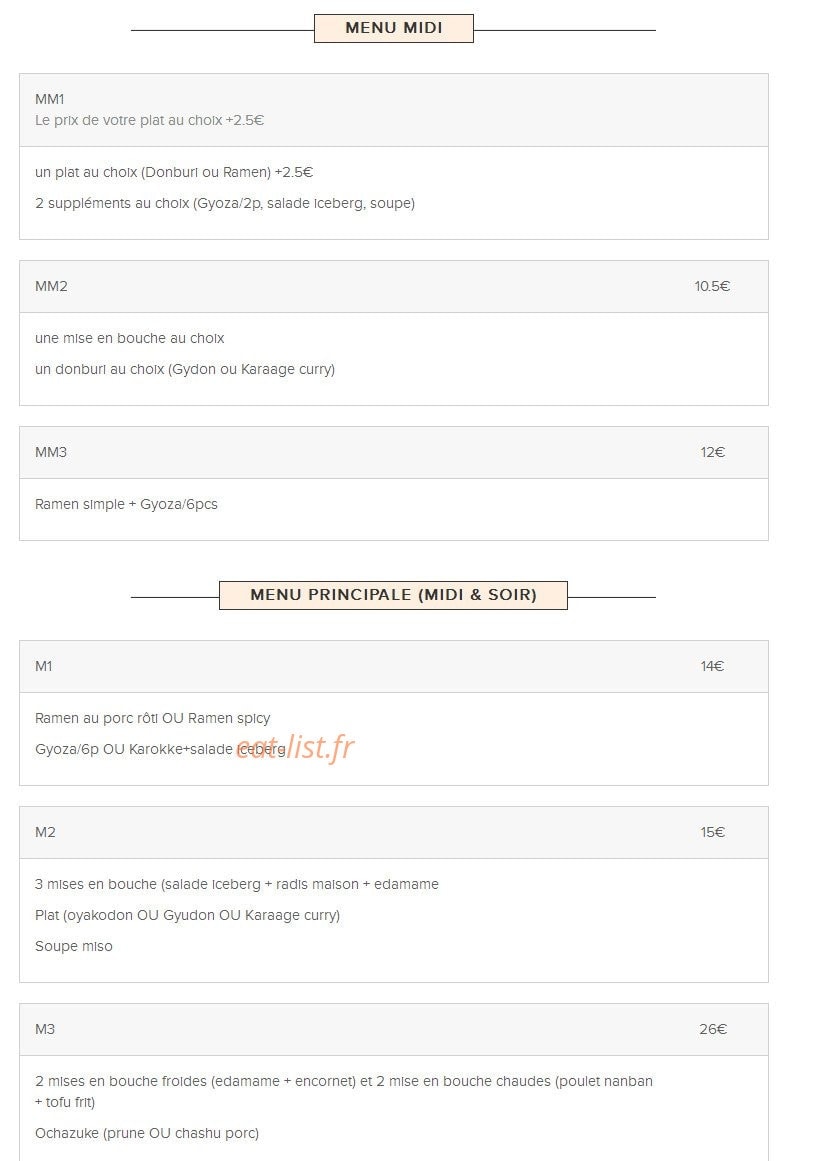Click the 15€ price label
This screenshot has height=1161, width=823.
(x=713, y=832)
